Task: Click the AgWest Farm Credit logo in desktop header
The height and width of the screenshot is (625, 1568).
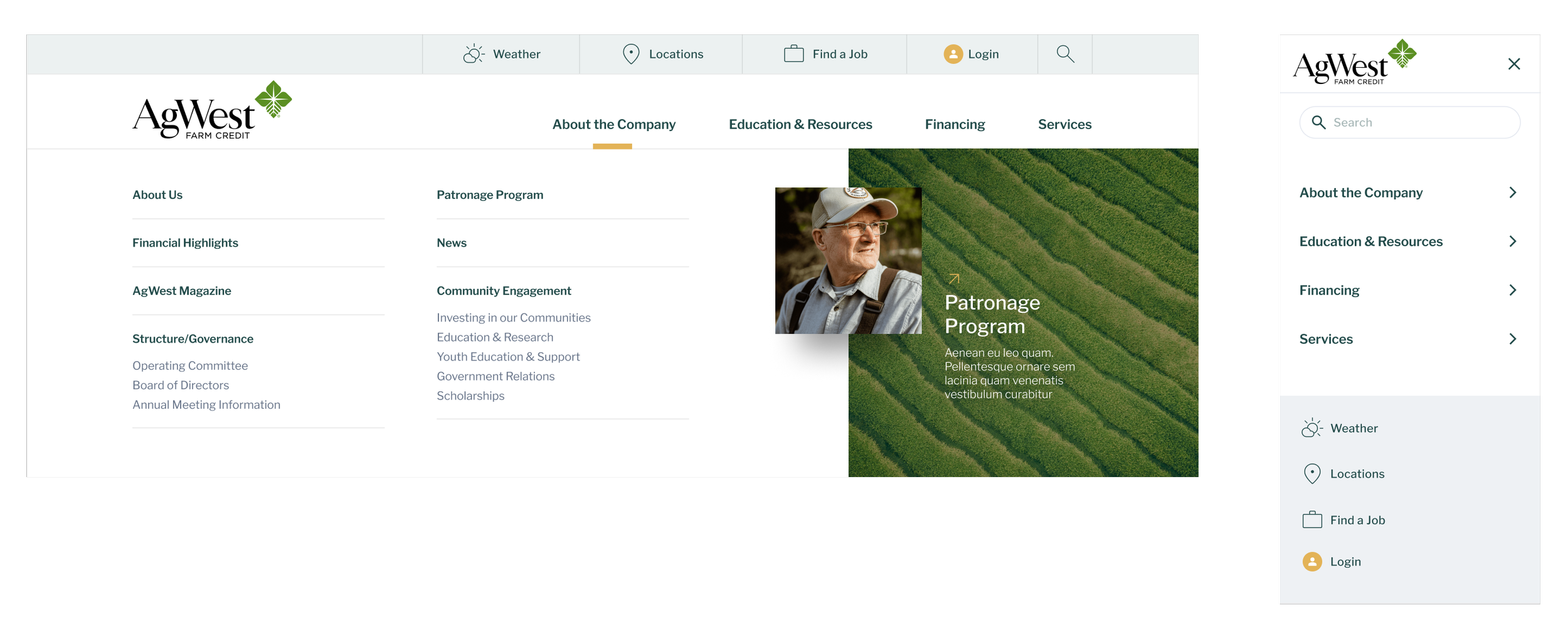Action: [x=212, y=110]
